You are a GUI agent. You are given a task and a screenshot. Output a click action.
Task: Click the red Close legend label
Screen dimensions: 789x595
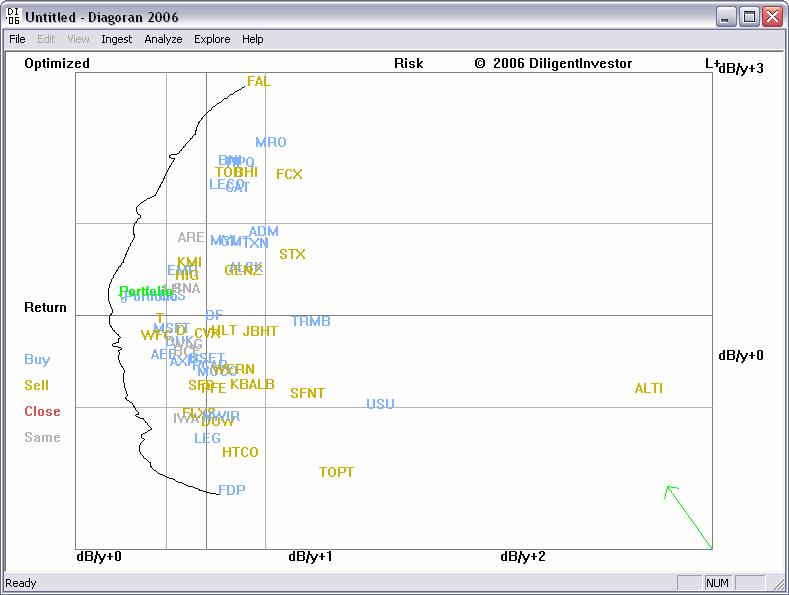coord(42,412)
